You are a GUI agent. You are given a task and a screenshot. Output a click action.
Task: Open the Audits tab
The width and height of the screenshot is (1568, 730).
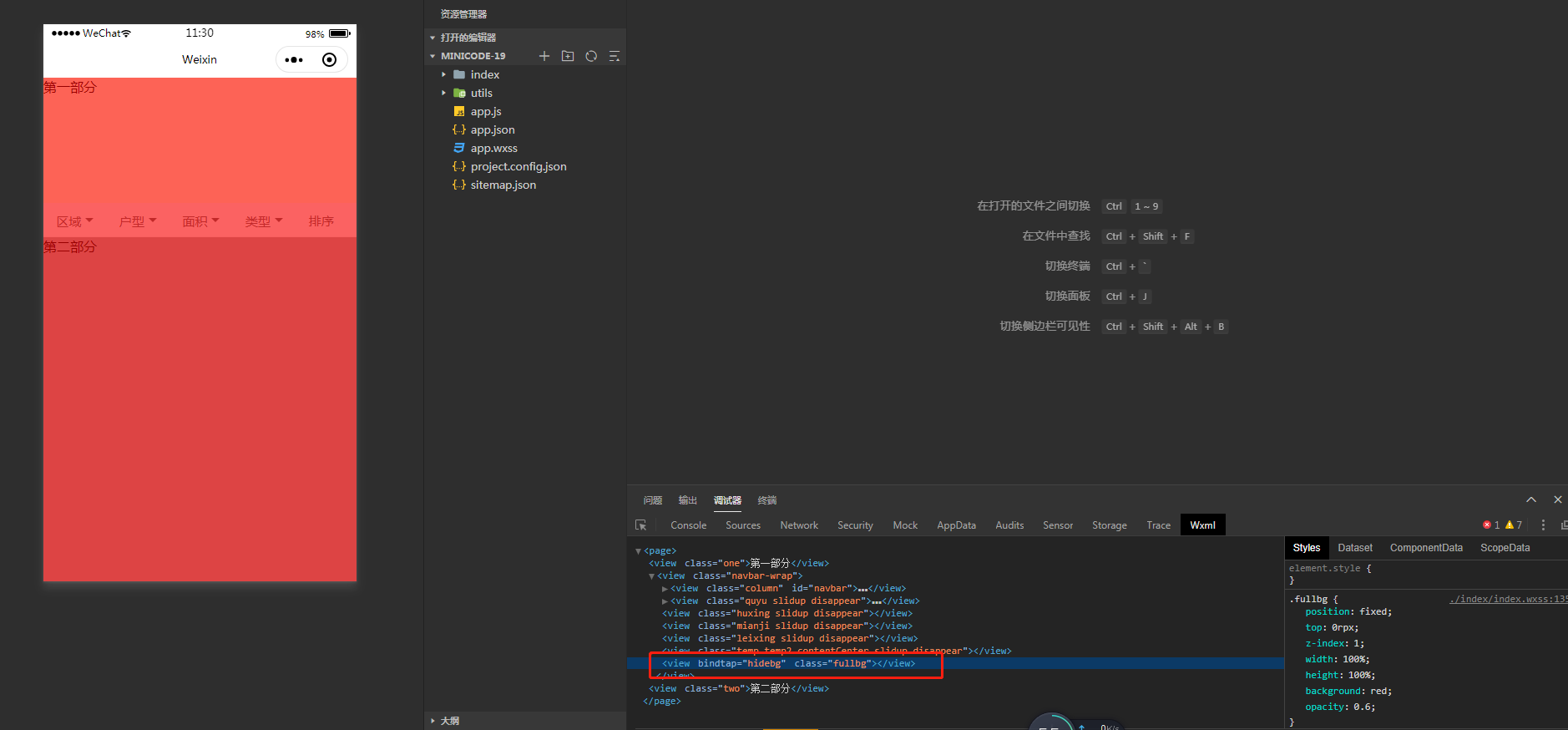[1009, 525]
